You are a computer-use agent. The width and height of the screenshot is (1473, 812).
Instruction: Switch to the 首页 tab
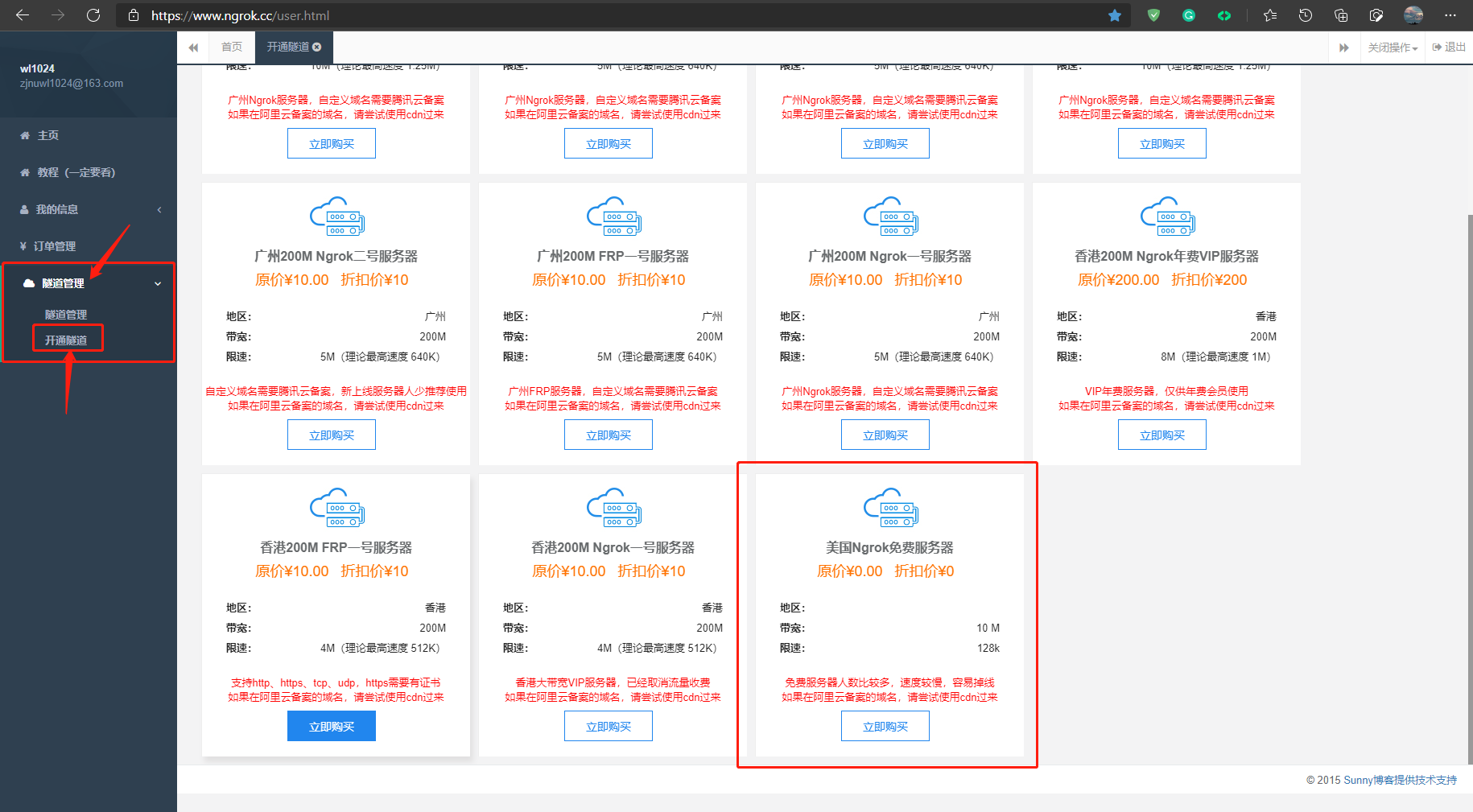tap(232, 47)
